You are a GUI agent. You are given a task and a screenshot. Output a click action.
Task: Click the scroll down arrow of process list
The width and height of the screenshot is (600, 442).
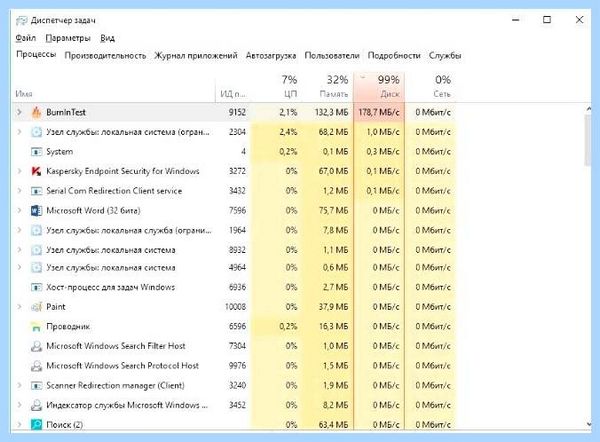click(588, 424)
